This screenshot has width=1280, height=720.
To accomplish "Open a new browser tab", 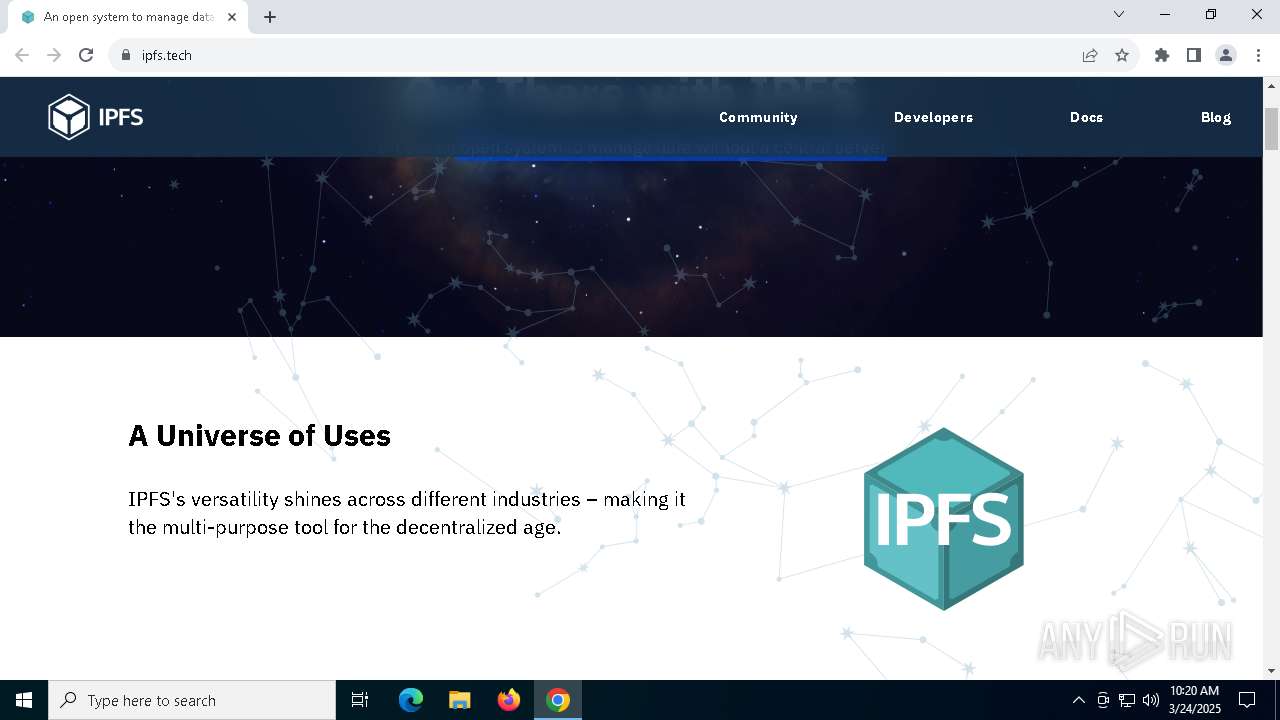I will coord(270,17).
